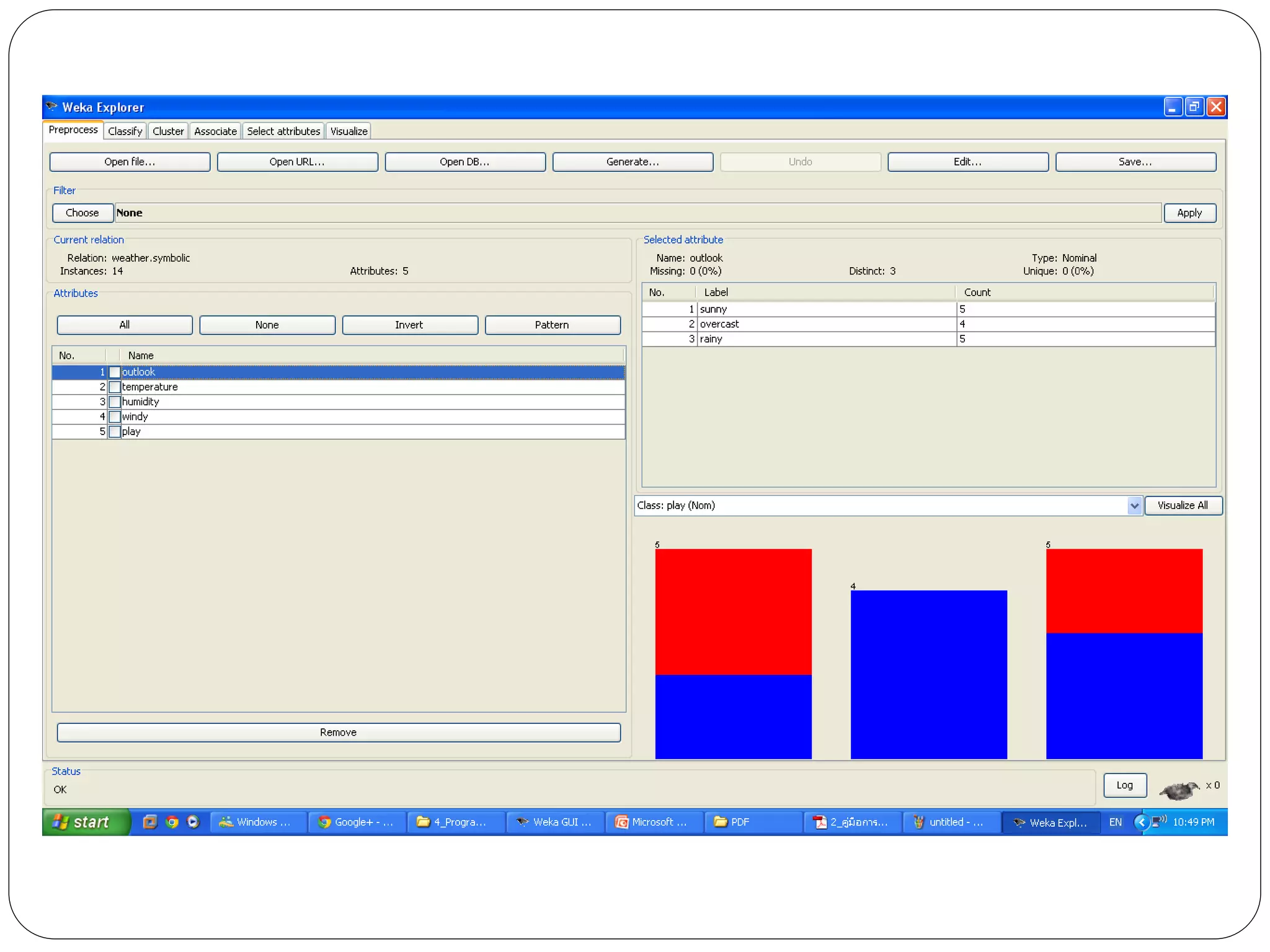Click Choose to pick a filter

pyautogui.click(x=82, y=213)
